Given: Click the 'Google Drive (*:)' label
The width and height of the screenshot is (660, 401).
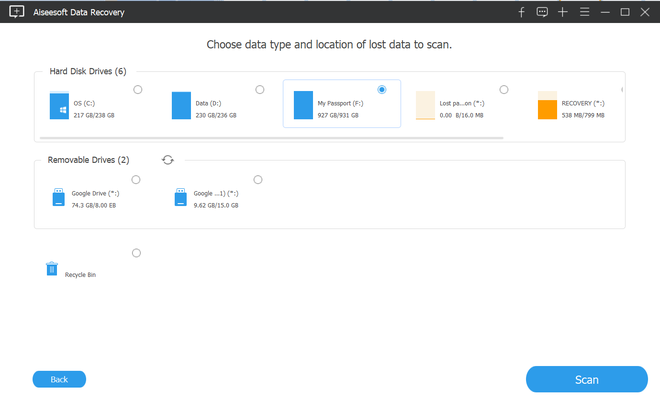Looking at the screenshot, I should coord(96,194).
